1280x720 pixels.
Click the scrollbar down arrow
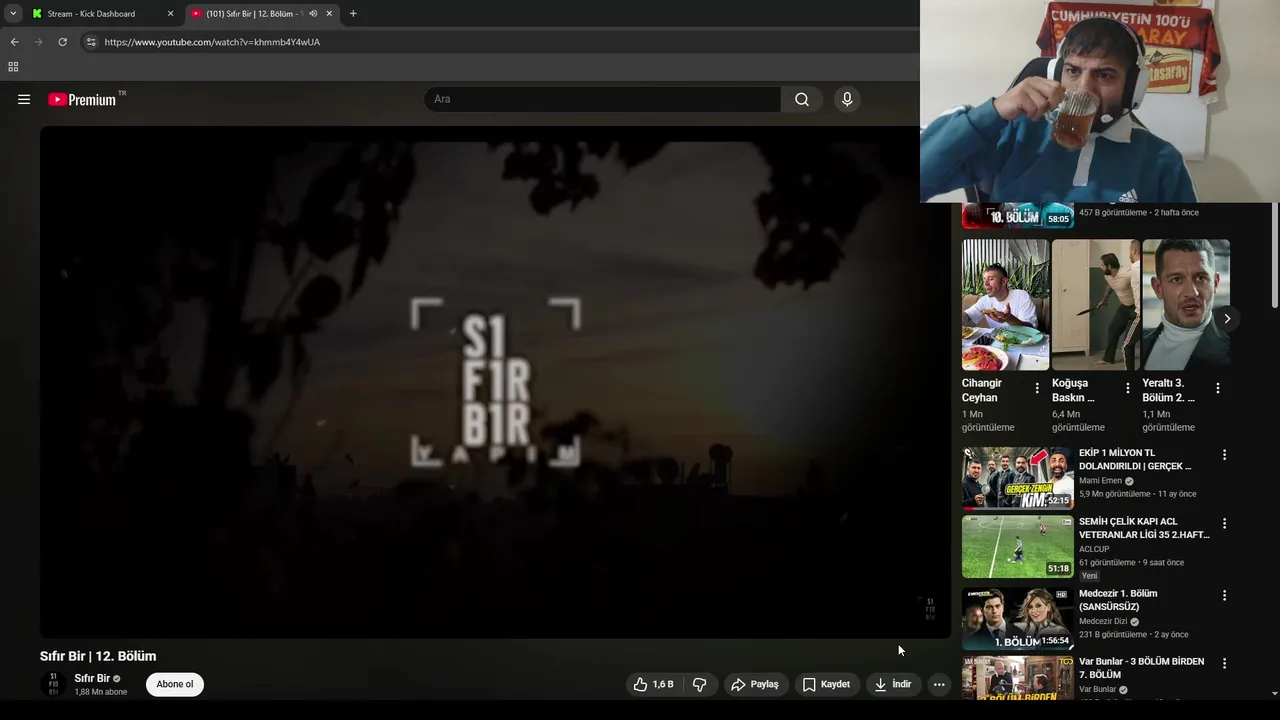[x=1274, y=693]
